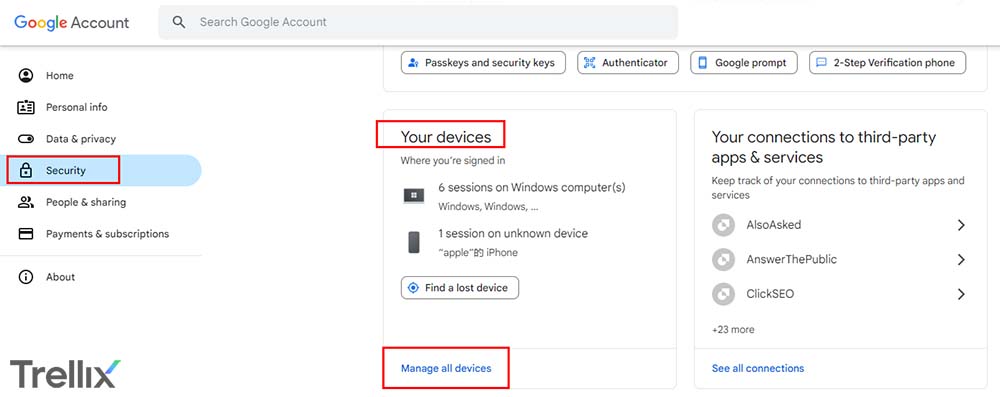The width and height of the screenshot is (1000, 397).
Task: Click the Data & privacy toggle icon
Action: [x=26, y=139]
